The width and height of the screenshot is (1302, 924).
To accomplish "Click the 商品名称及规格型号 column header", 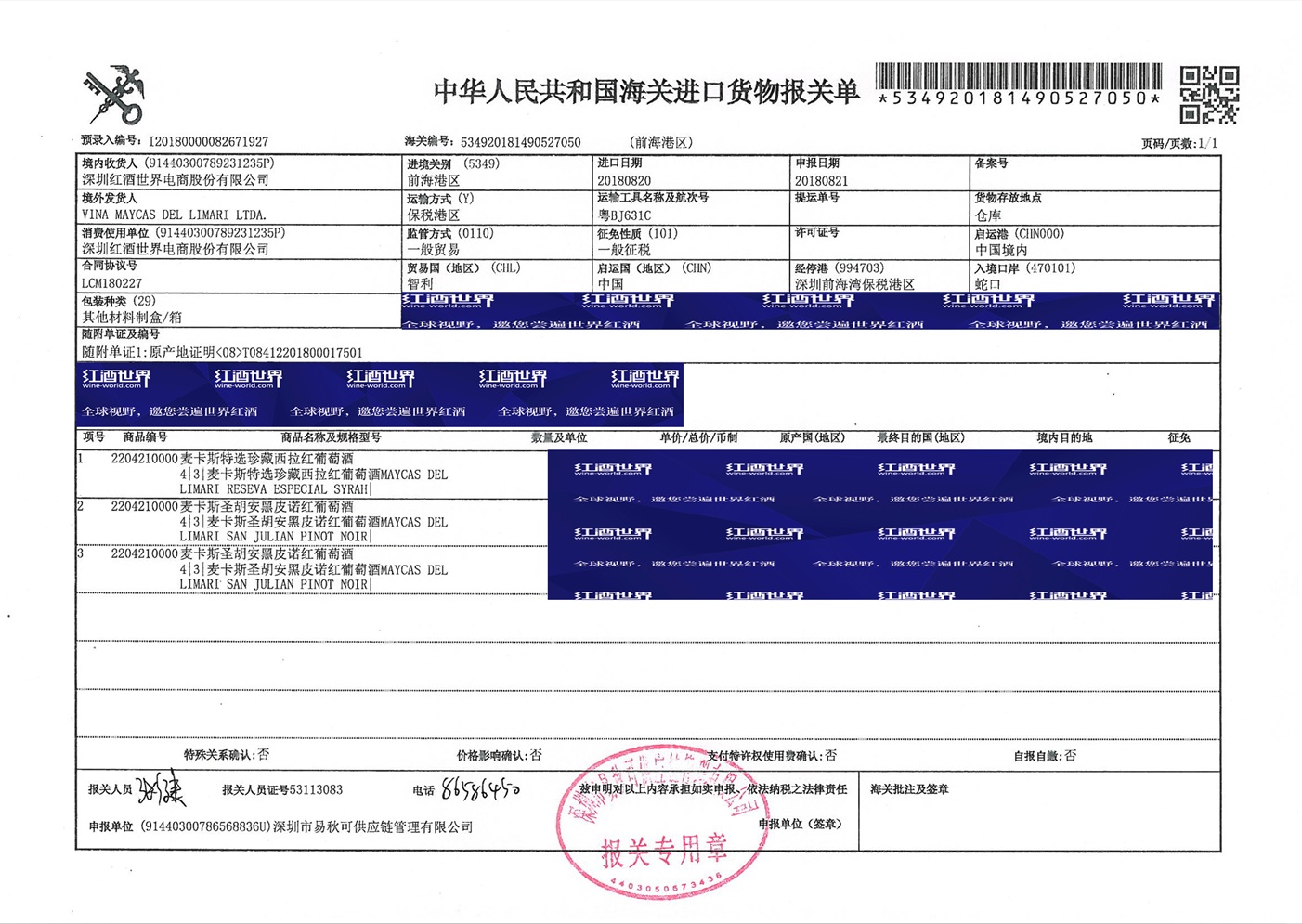I will [x=331, y=437].
